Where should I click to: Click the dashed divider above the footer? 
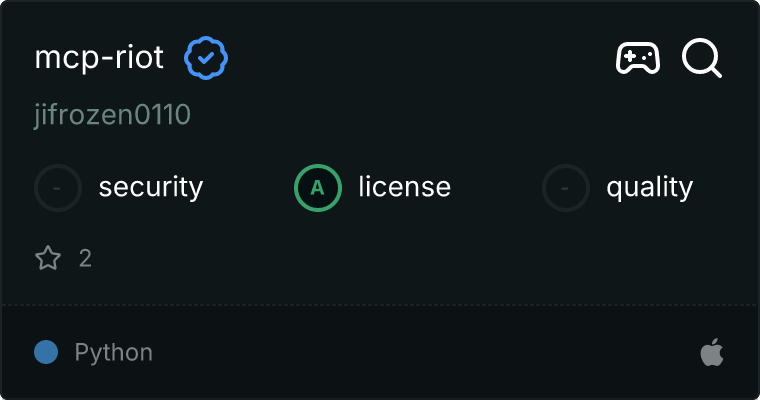pyautogui.click(x=380, y=304)
